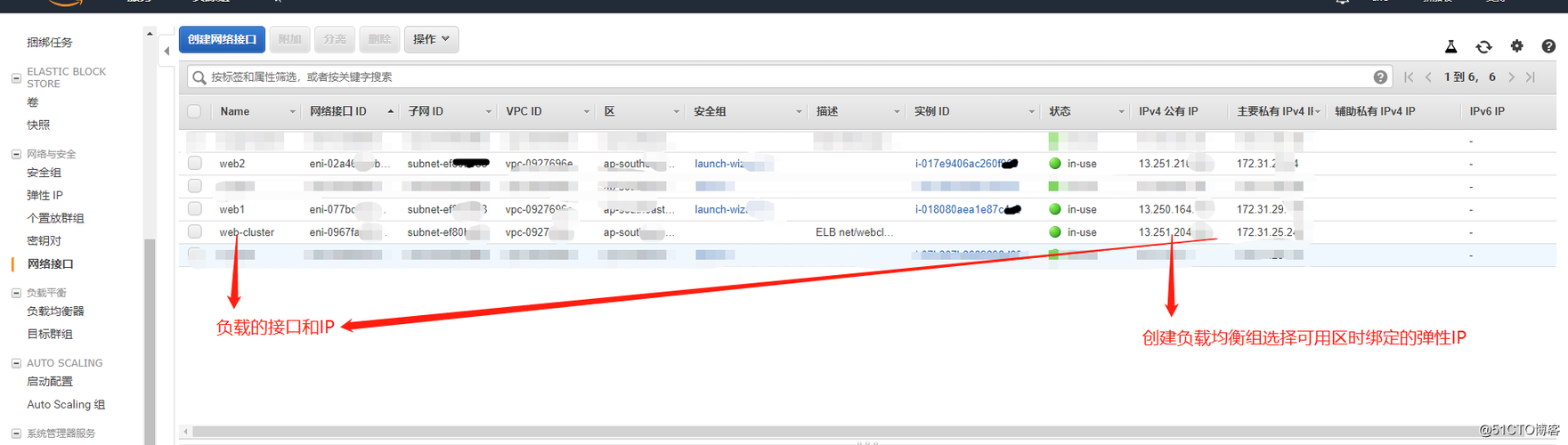The height and width of the screenshot is (445, 1568).
Task: Click web-cluster name cell
Action: click(247, 232)
